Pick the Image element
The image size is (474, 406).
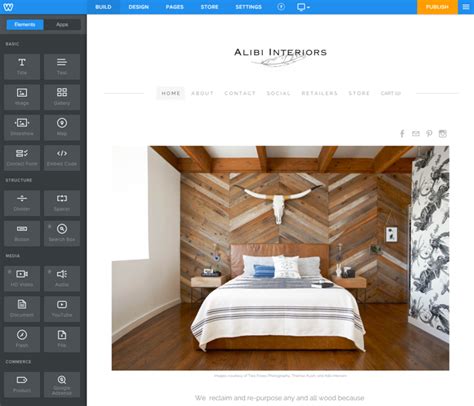[x=22, y=97]
